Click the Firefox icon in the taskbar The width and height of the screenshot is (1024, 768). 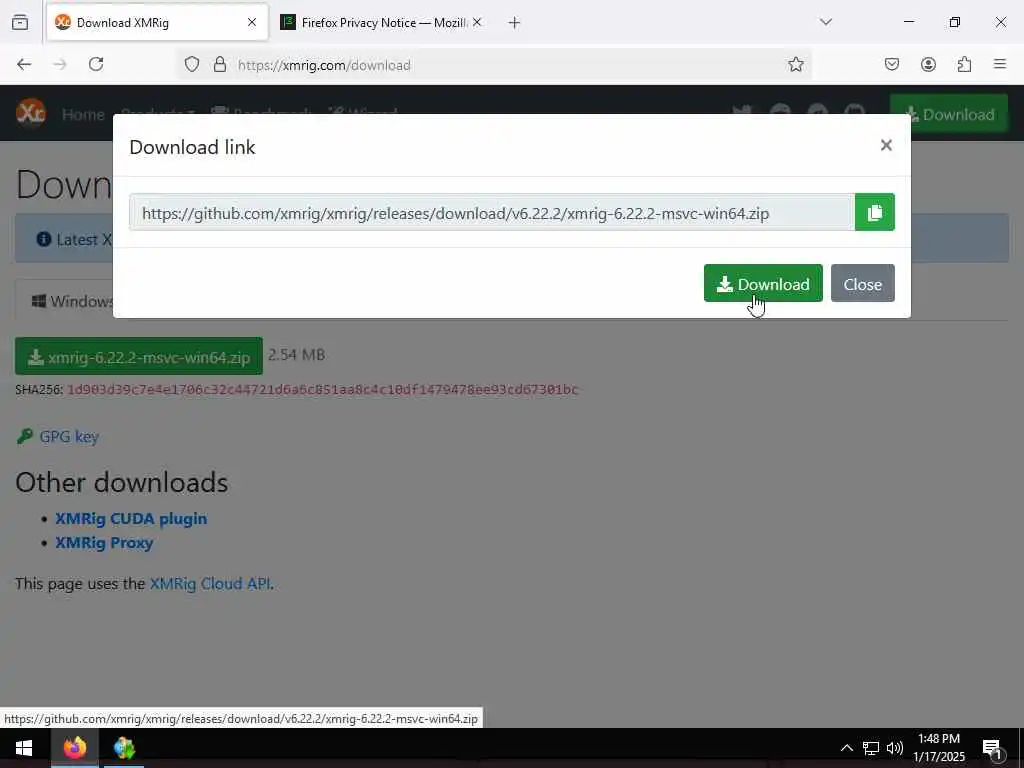[74, 748]
